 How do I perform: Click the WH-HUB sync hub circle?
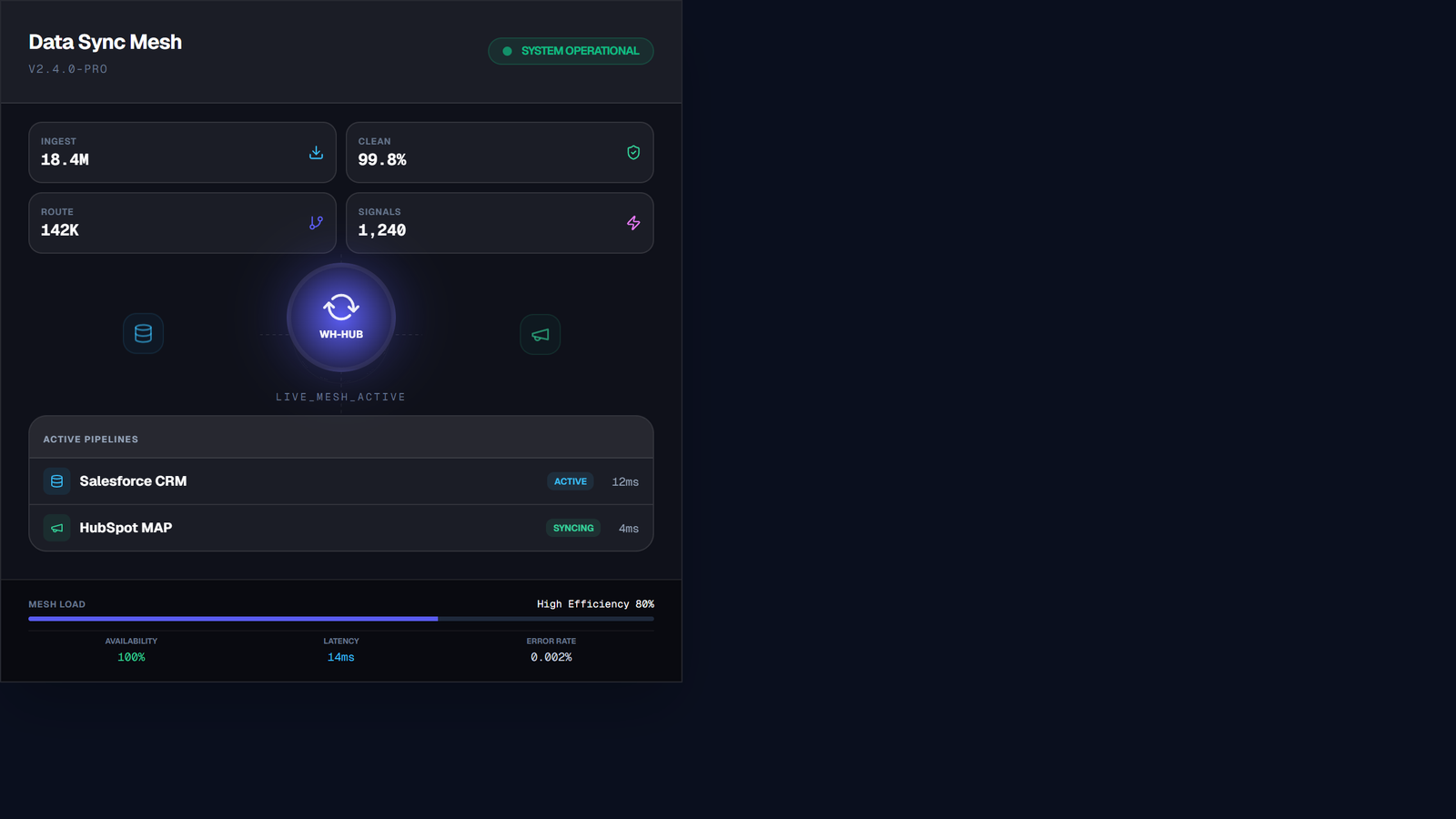(x=341, y=318)
